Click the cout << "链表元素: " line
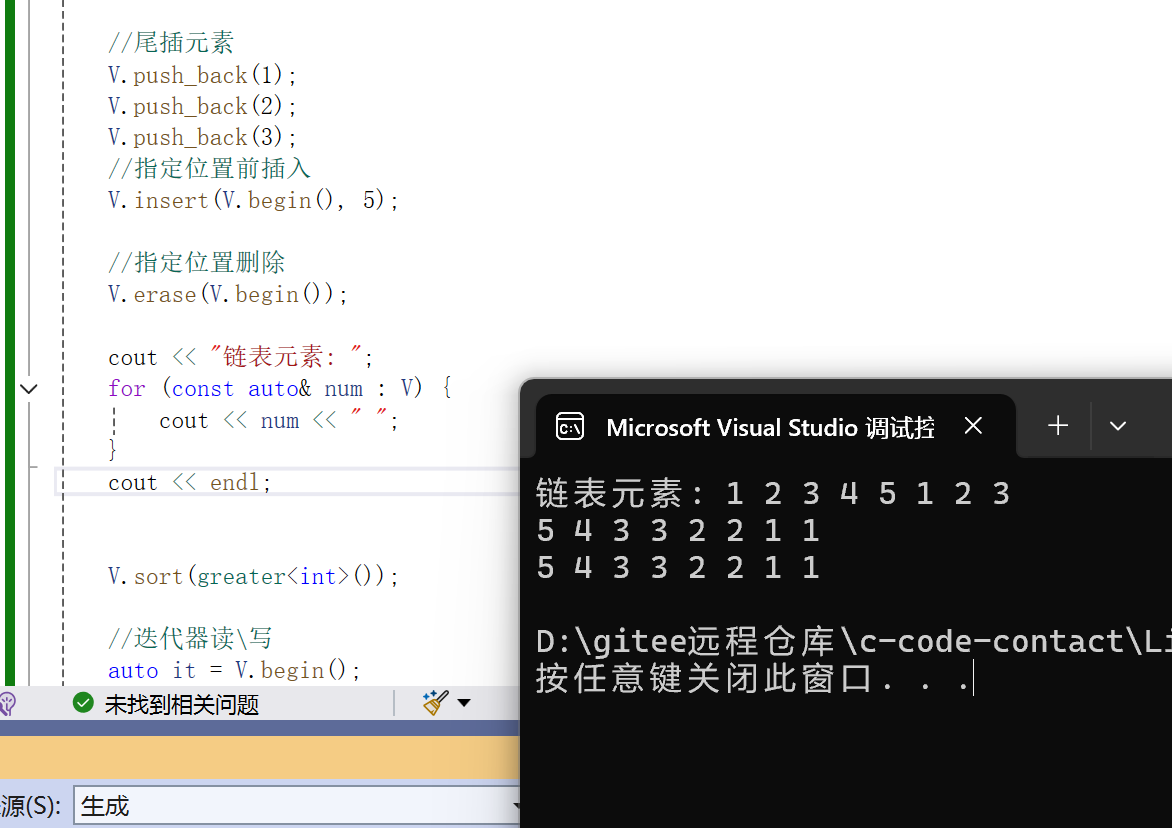 (240, 357)
